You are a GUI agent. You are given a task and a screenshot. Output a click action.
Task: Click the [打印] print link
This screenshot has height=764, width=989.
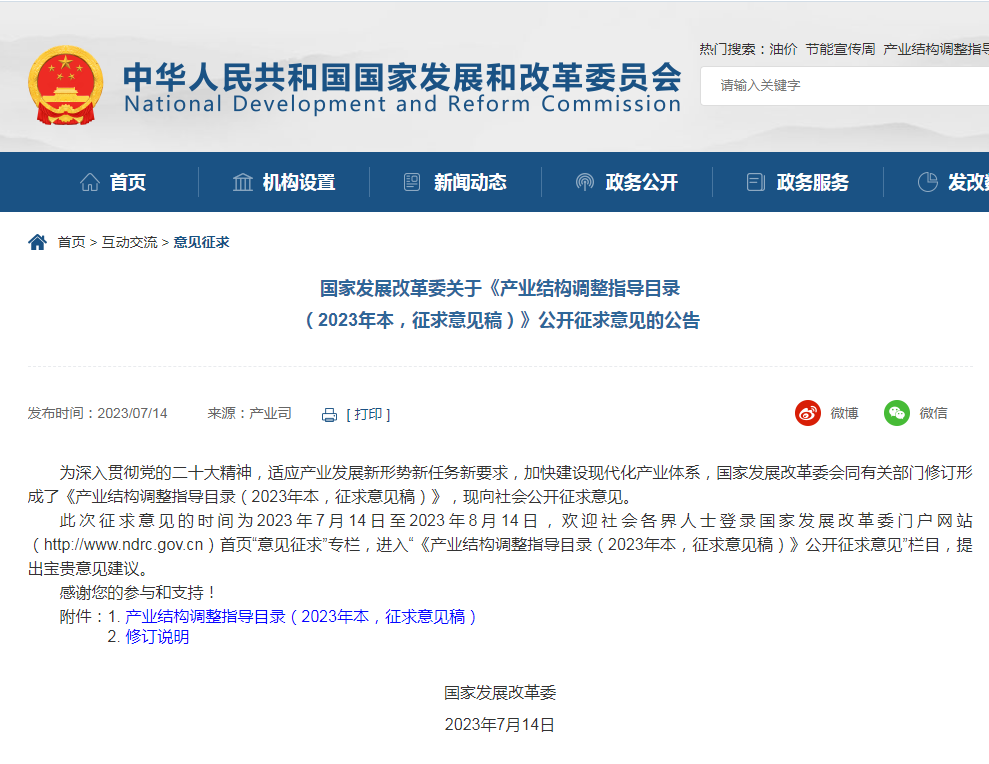click(368, 414)
